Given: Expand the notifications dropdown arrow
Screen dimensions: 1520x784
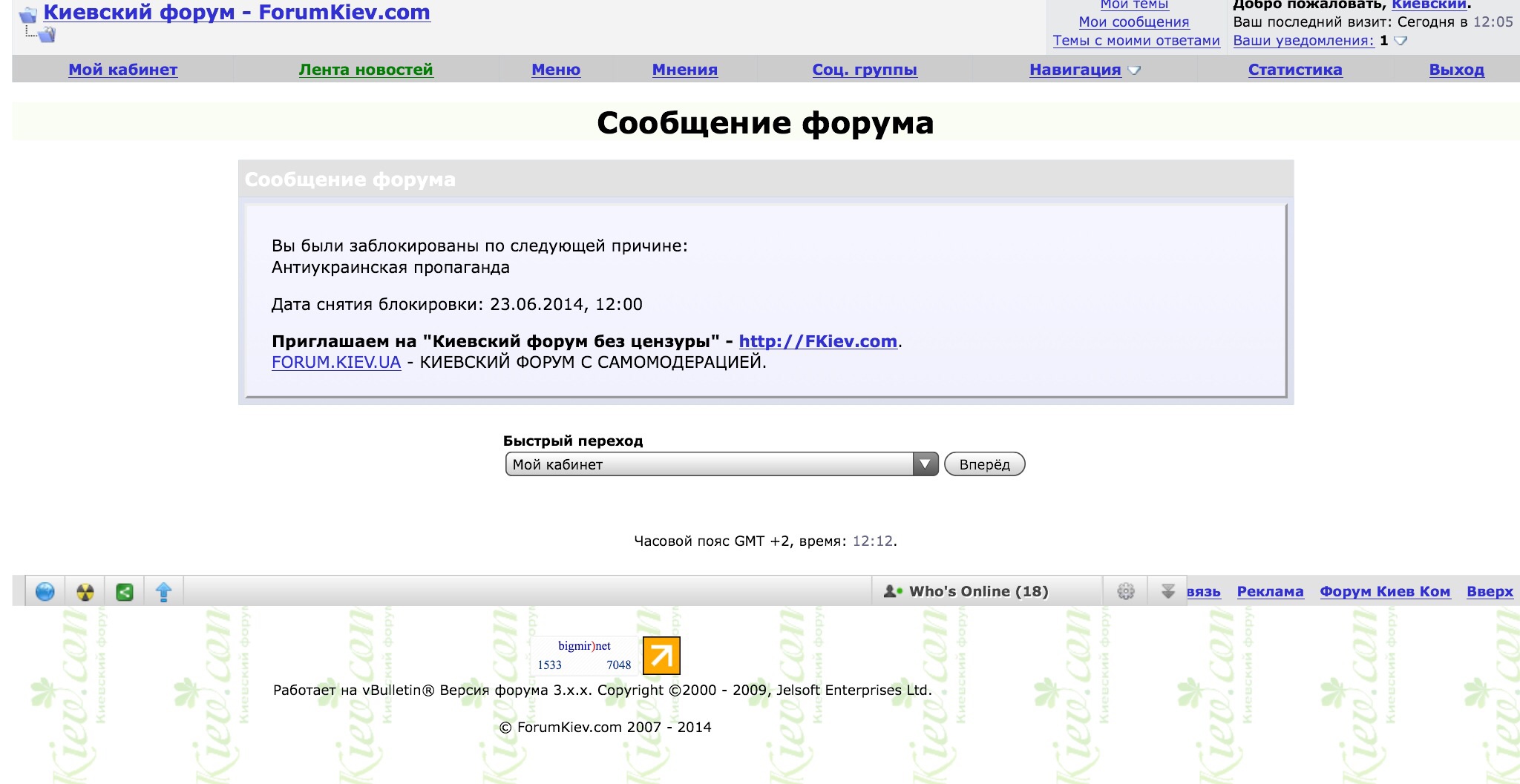Looking at the screenshot, I should [1401, 41].
